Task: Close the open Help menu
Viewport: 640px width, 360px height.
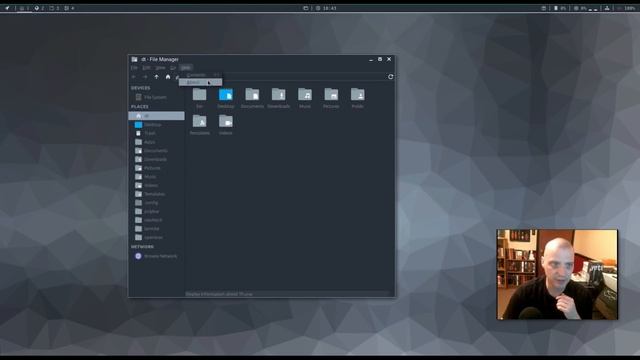Action: (186, 68)
